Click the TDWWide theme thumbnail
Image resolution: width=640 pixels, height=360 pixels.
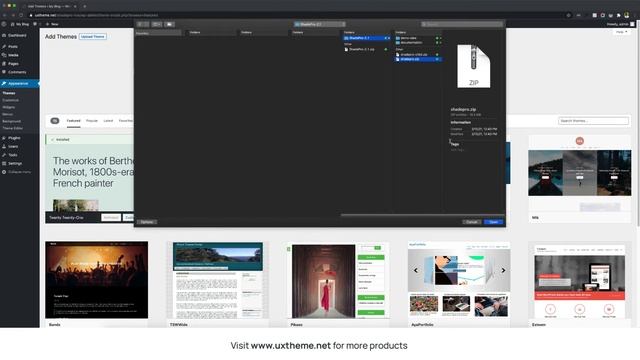point(218,280)
